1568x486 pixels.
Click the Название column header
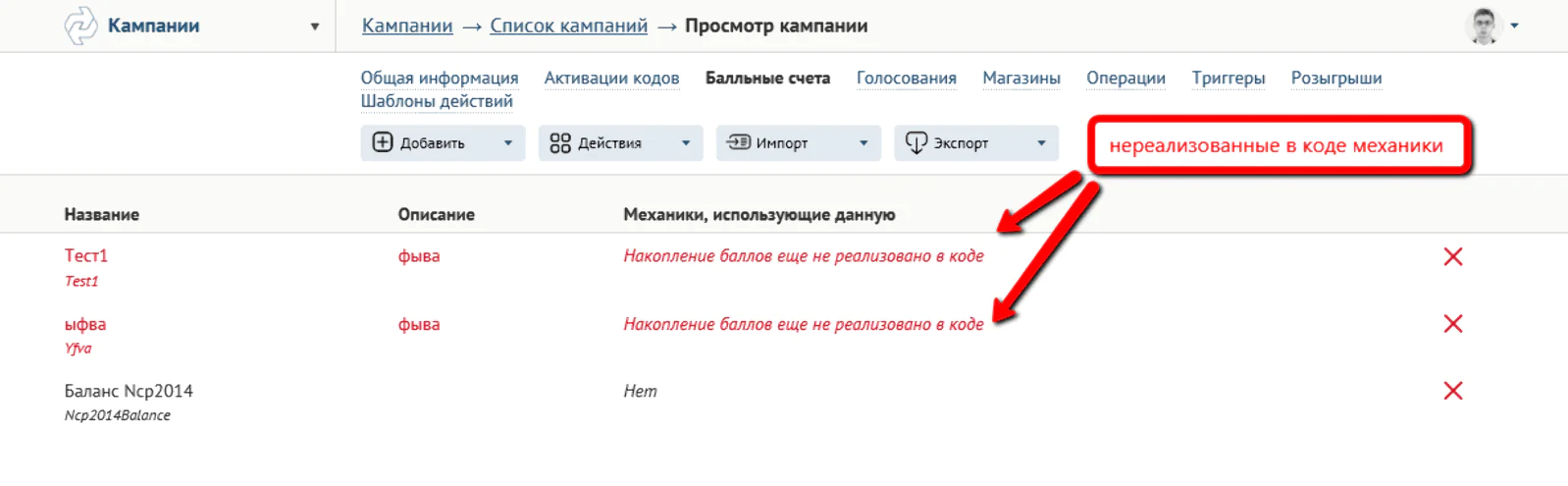pyautogui.click(x=102, y=214)
